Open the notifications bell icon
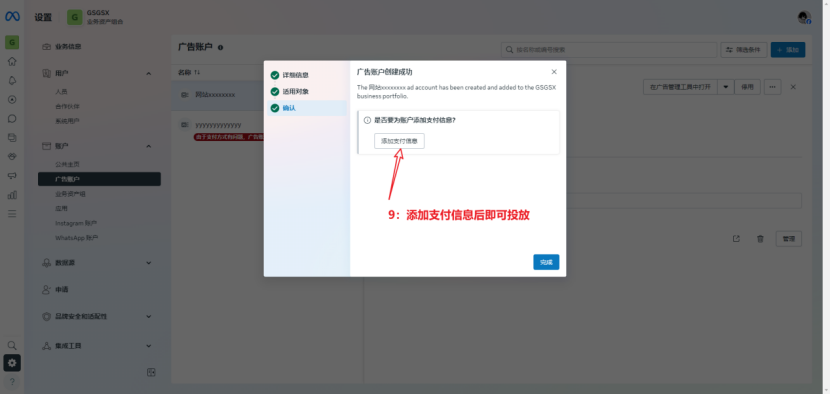The height and width of the screenshot is (394, 830). tap(12, 80)
